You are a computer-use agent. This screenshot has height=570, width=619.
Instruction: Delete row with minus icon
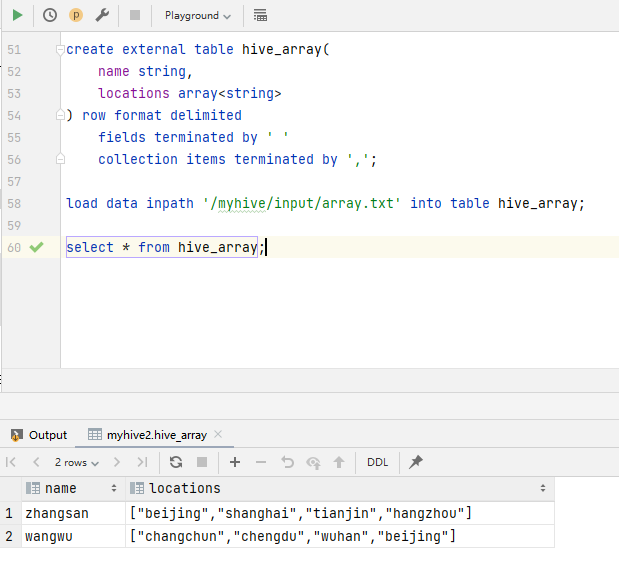click(x=261, y=462)
